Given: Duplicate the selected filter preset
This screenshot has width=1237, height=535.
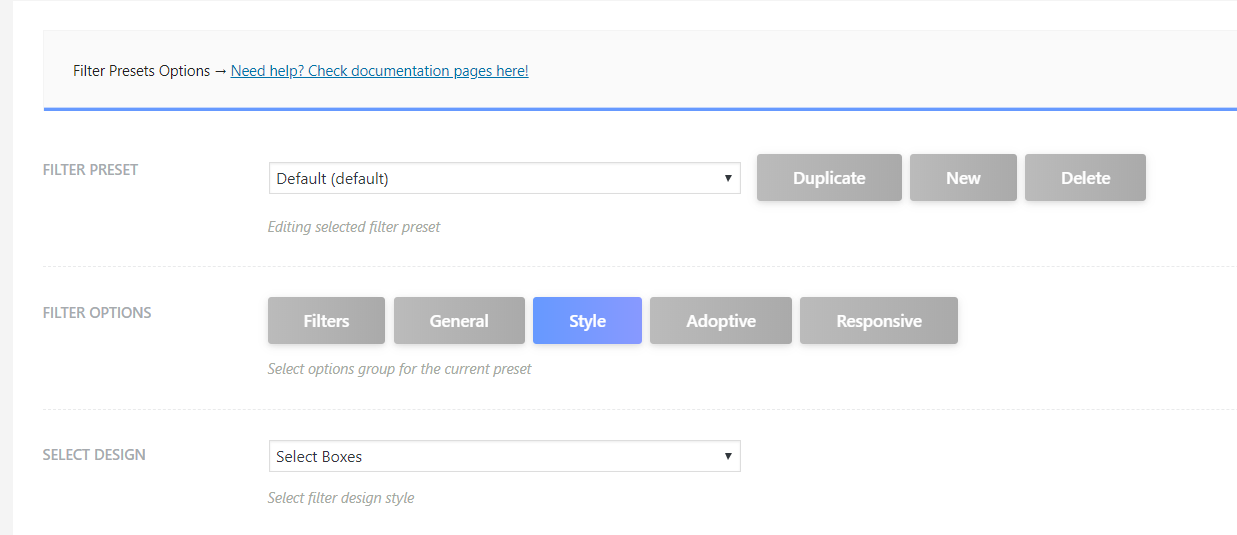Looking at the screenshot, I should 829,178.
